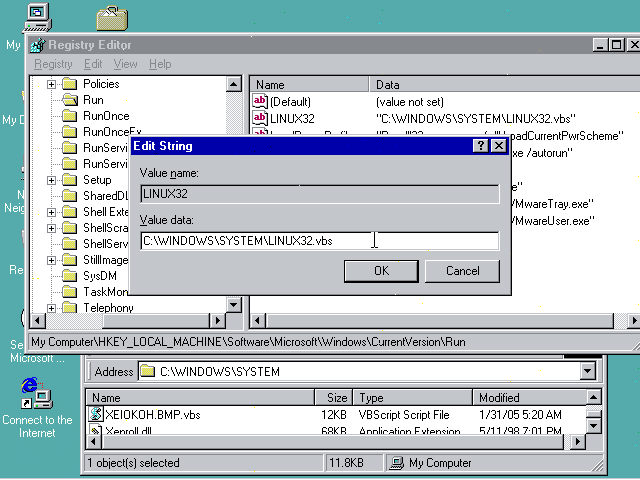
Task: Sort the Explorer window by Modified column
Action: [x=529, y=398]
